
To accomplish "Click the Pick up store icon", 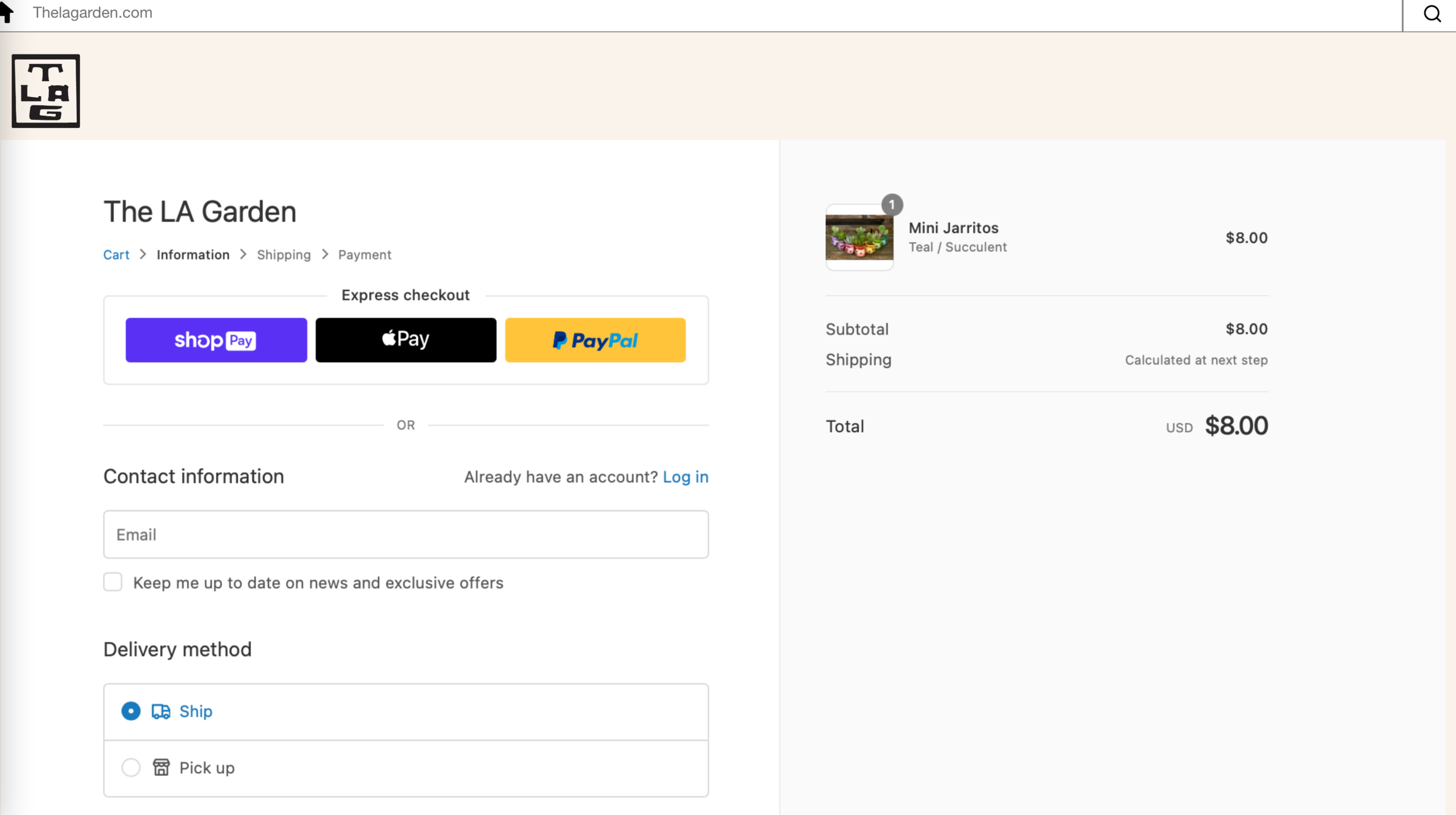I will (x=161, y=767).
